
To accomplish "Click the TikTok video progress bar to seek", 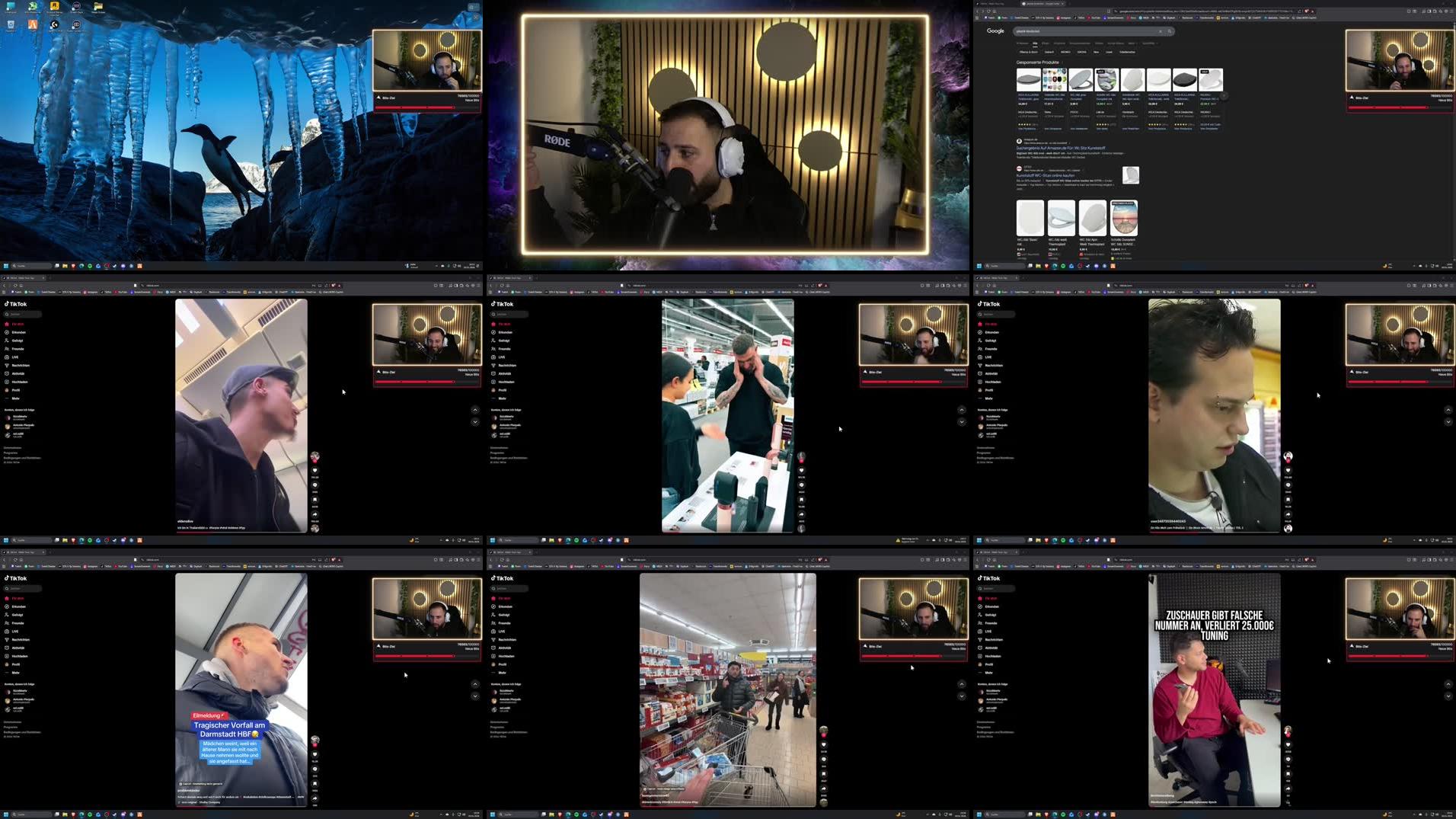I will (241, 531).
